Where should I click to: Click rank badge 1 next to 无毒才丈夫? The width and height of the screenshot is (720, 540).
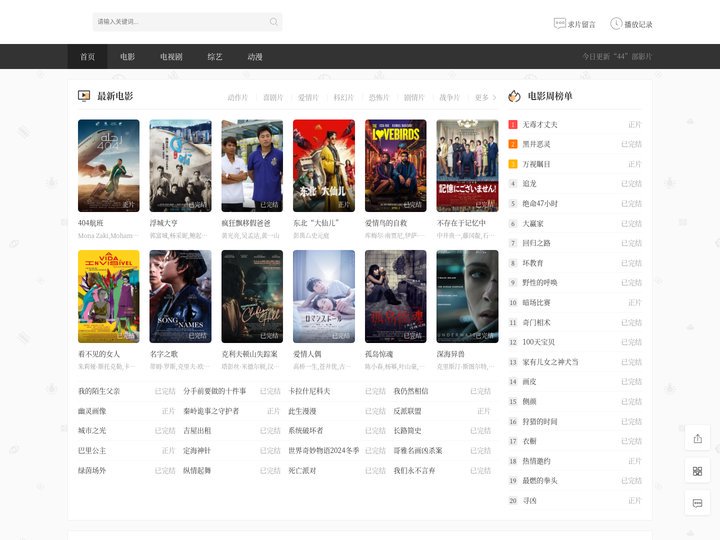(x=513, y=124)
